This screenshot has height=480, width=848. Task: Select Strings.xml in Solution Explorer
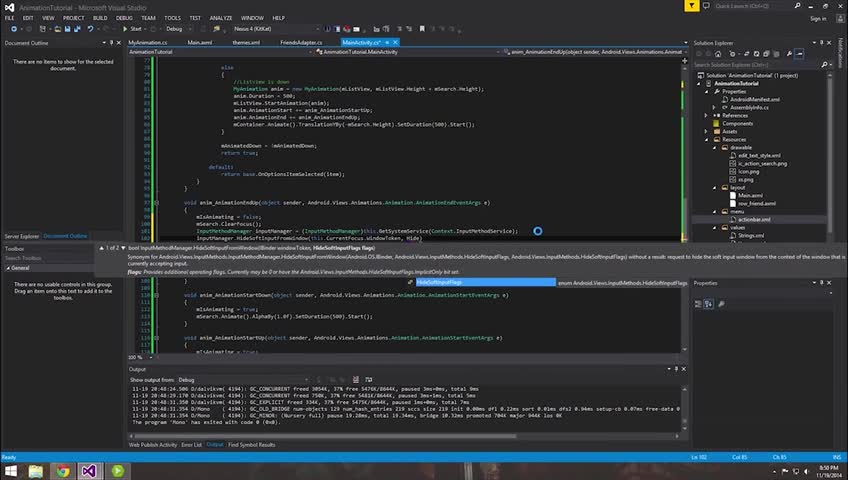(x=751, y=236)
